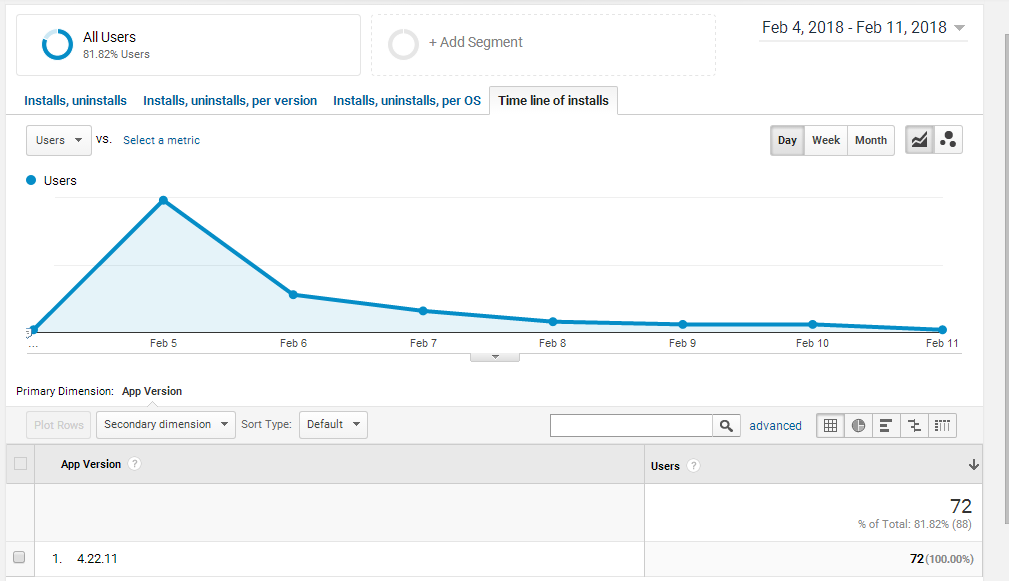1009x581 pixels.
Task: Switch to motion chart view
Action: 948,140
